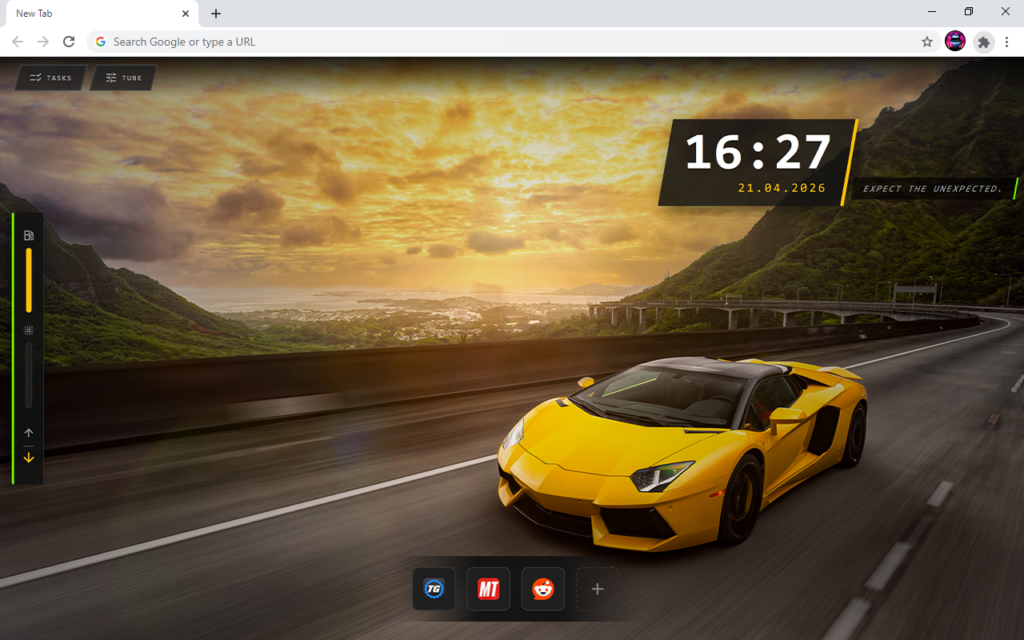Click the dotted grid icon in the left gauge

click(x=29, y=330)
